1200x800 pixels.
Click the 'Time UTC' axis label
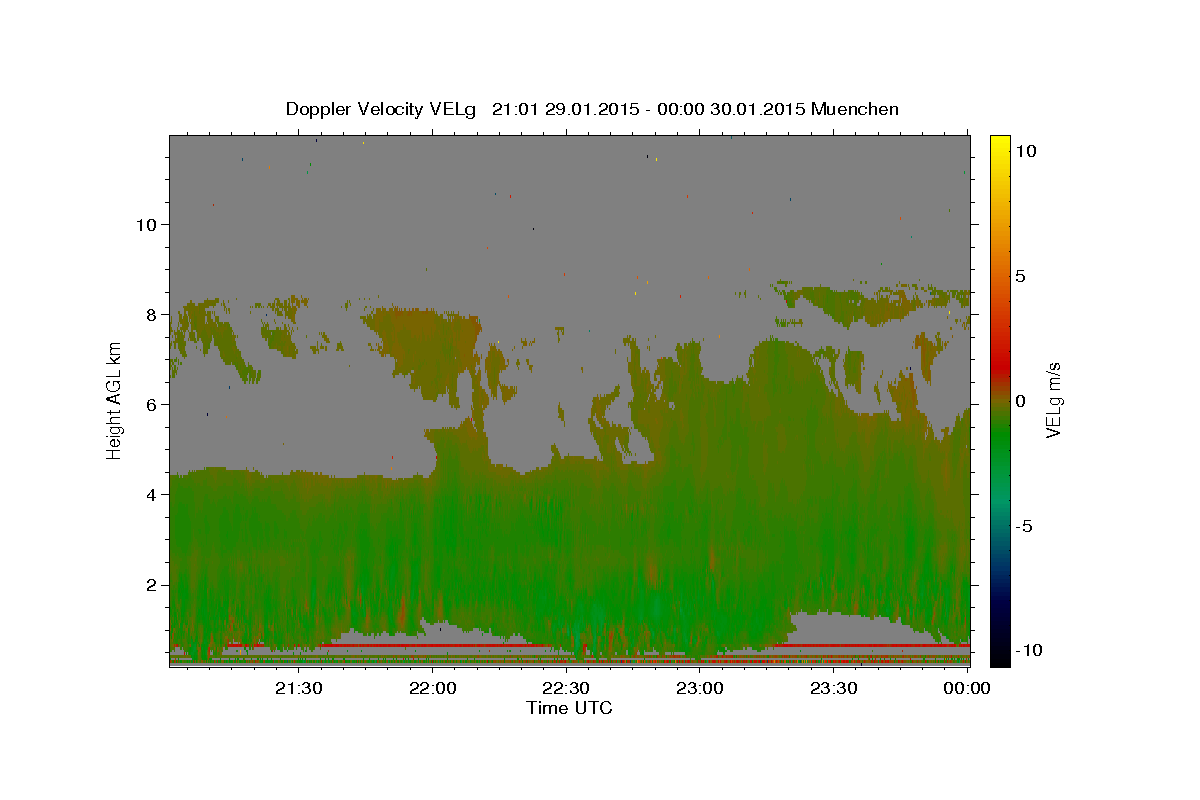[x=569, y=708]
